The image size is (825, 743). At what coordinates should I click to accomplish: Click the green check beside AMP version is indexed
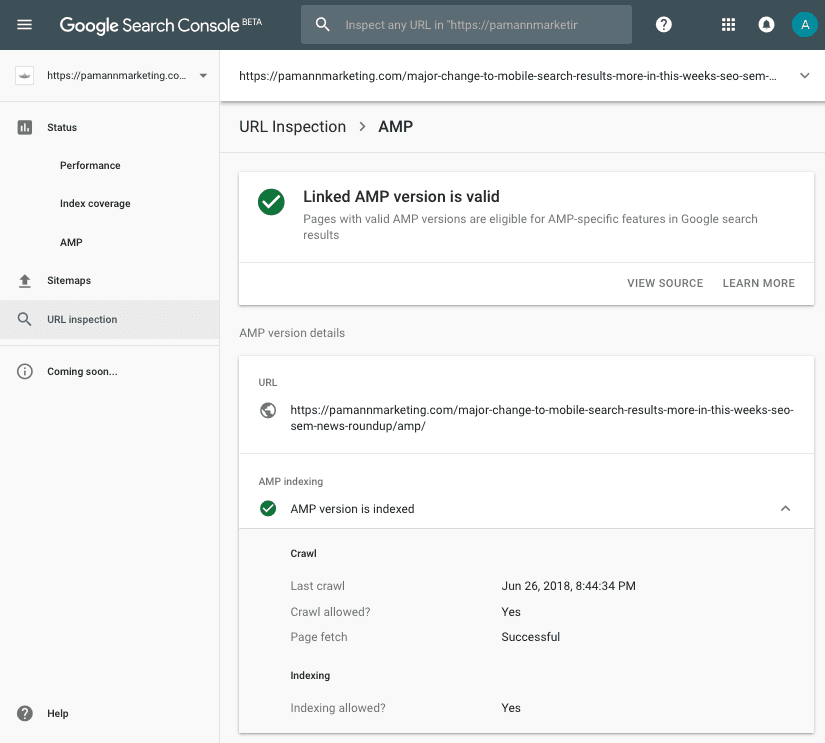[x=268, y=509]
